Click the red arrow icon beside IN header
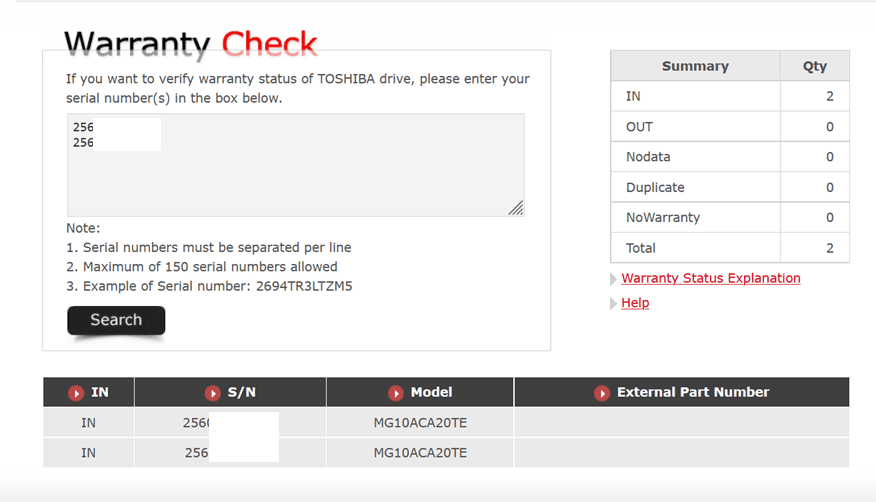 point(76,393)
